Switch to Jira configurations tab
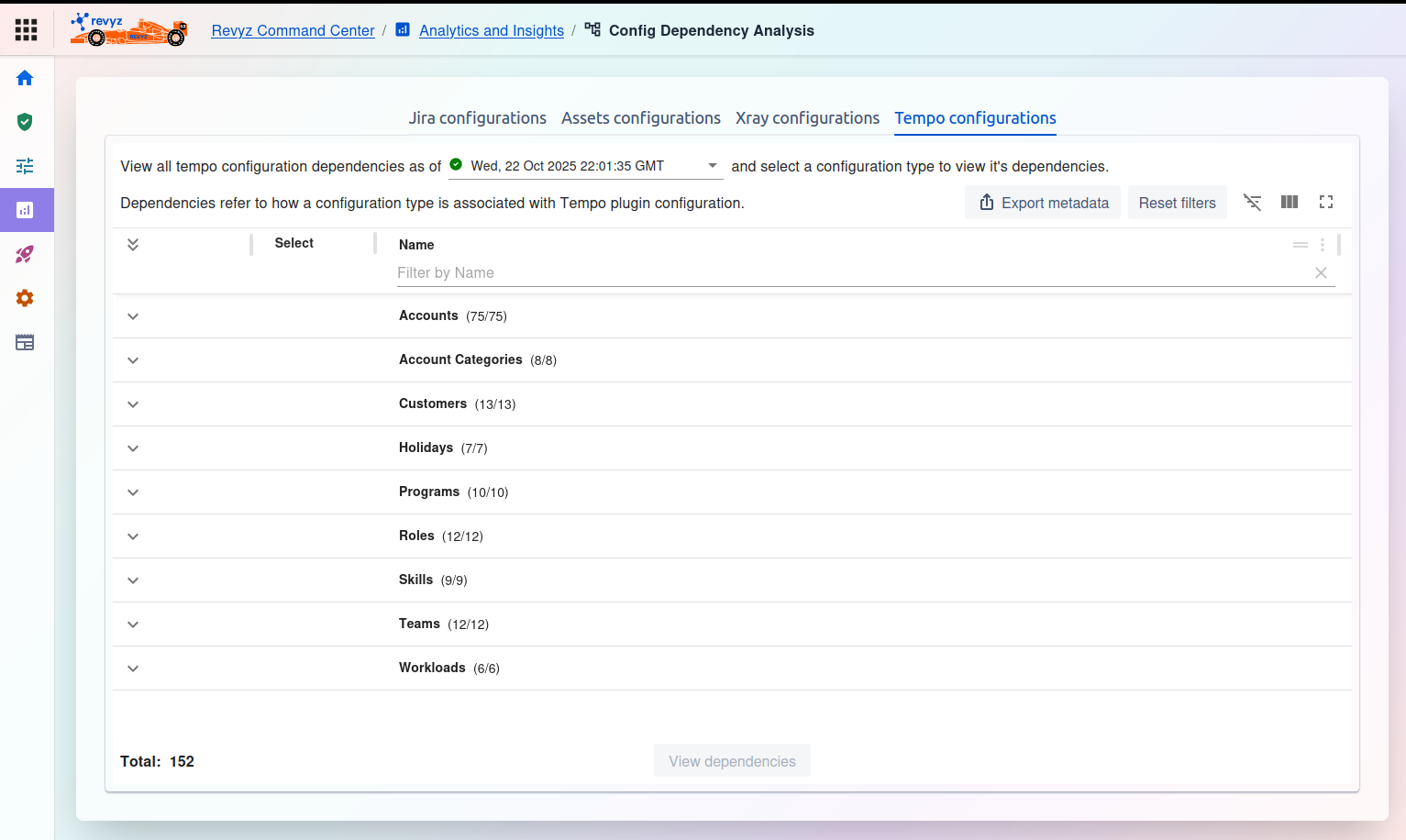The image size is (1406, 840). click(477, 118)
